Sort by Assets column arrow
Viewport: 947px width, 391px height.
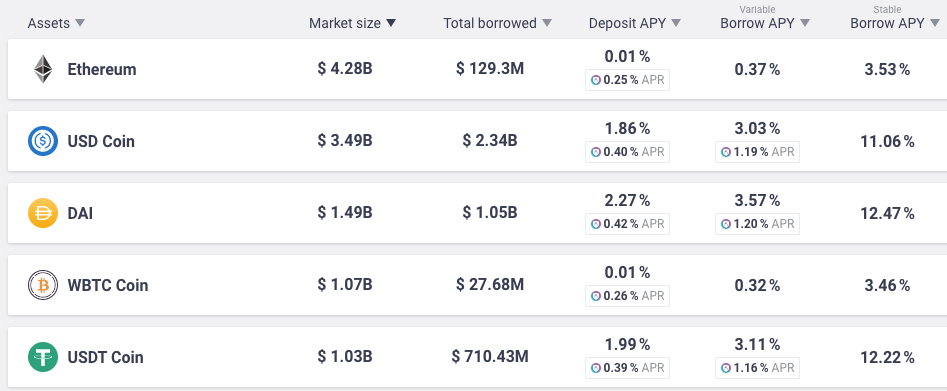click(x=79, y=23)
